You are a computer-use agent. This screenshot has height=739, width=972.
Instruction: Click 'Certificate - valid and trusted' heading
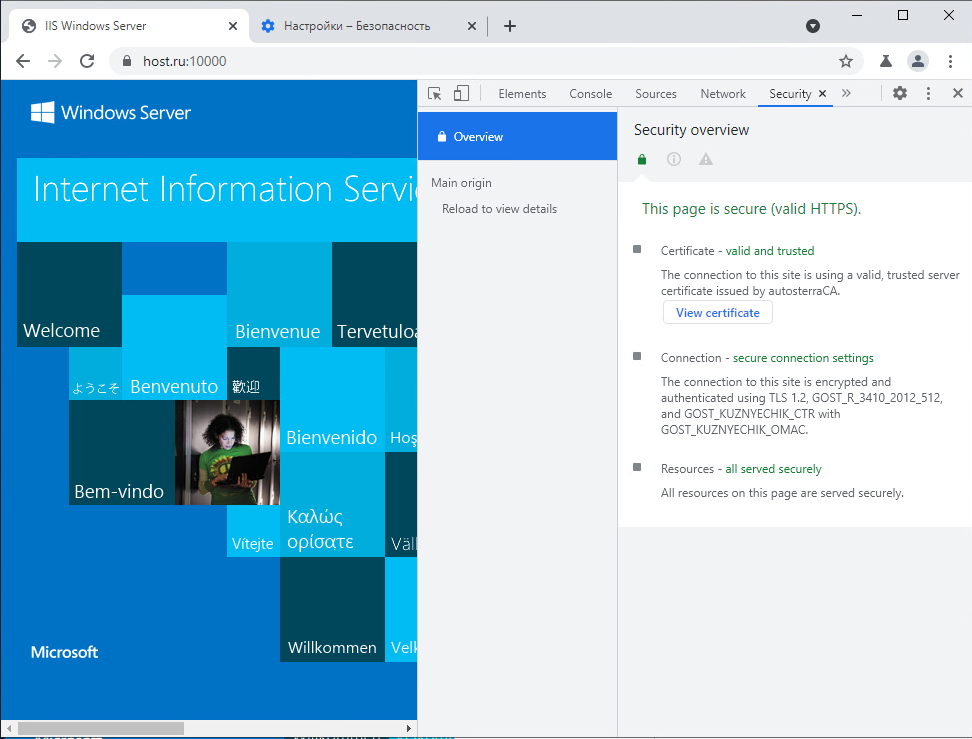[x=737, y=251]
